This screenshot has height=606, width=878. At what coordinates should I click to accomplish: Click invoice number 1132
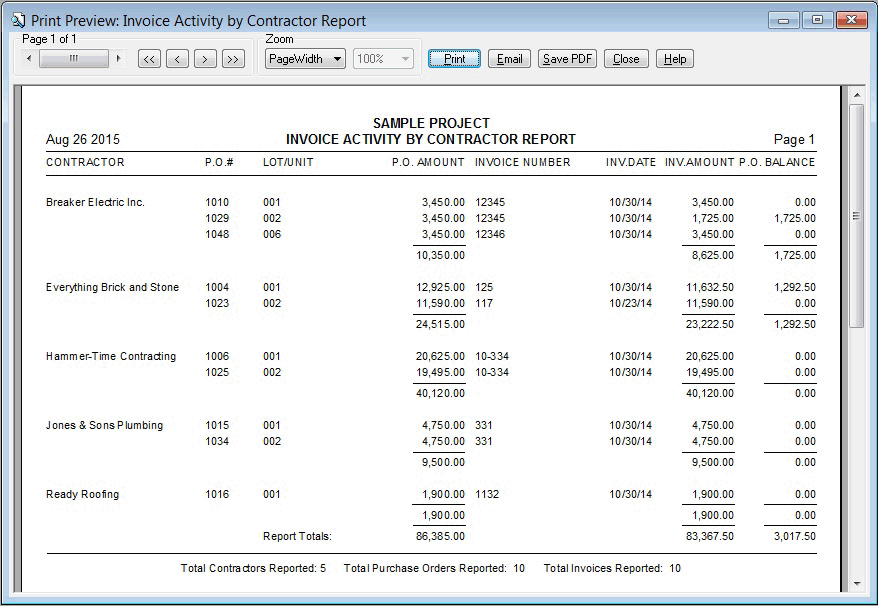coord(487,494)
